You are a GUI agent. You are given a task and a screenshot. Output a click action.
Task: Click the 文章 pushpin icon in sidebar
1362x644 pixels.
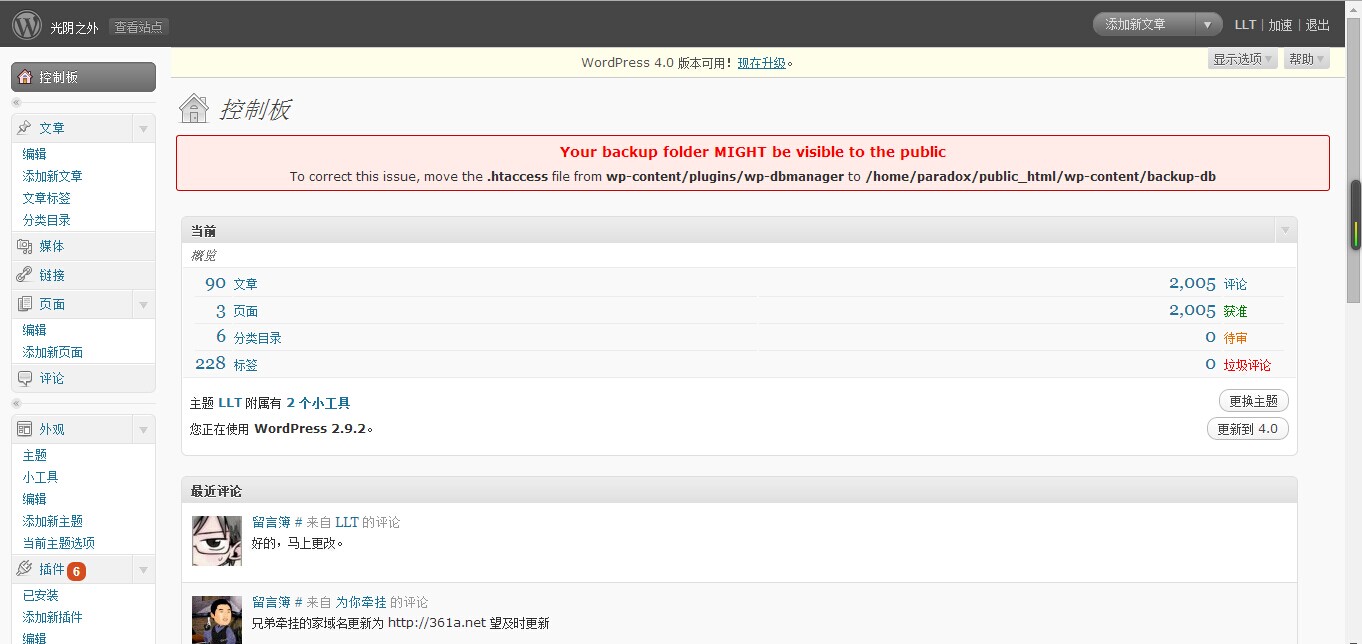[25, 128]
